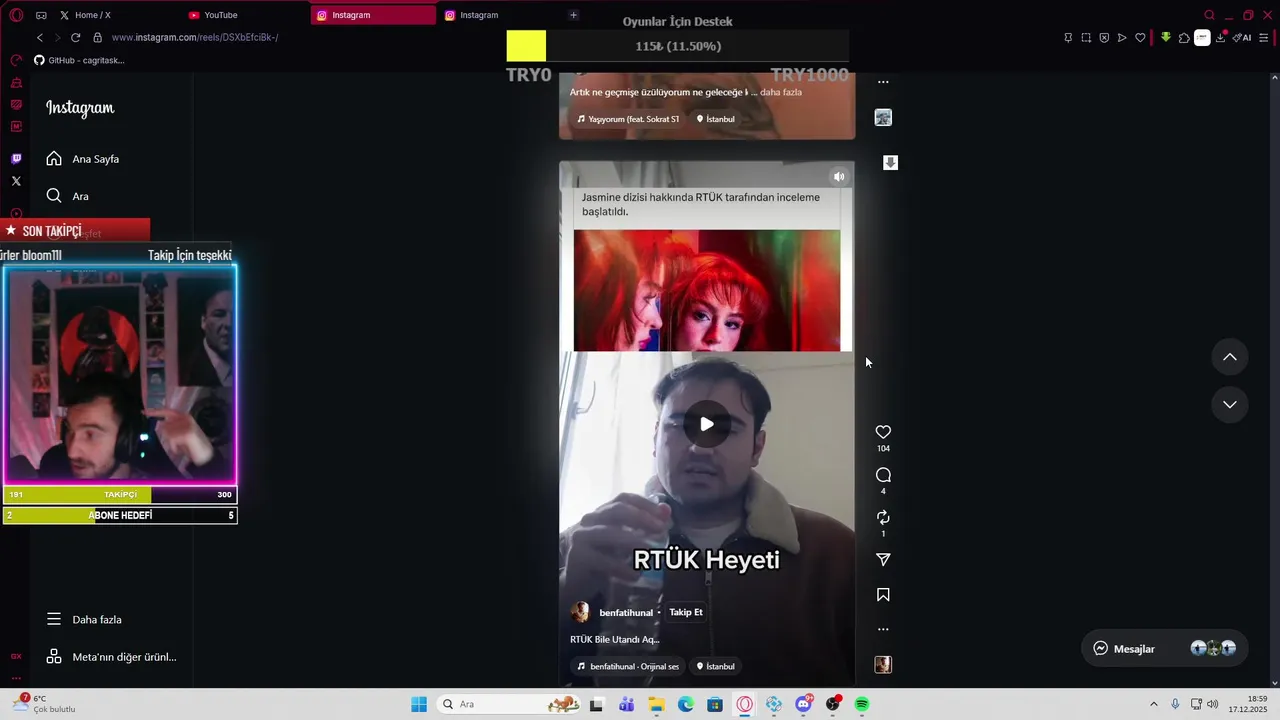Click the Instagram logo wordmark
The width and height of the screenshot is (1280, 720).
click(80, 108)
